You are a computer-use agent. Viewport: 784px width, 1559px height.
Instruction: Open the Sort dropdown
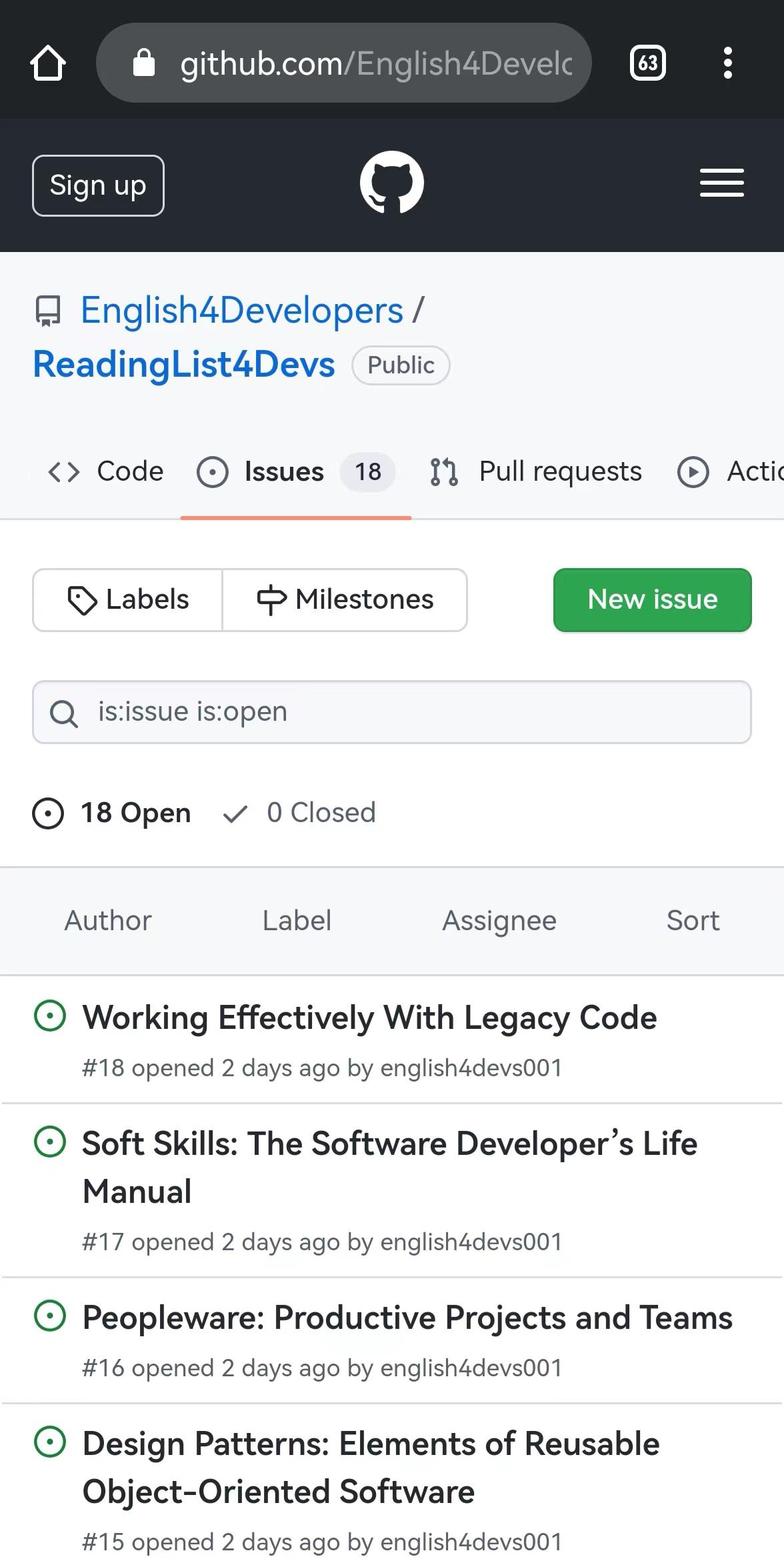(x=693, y=921)
